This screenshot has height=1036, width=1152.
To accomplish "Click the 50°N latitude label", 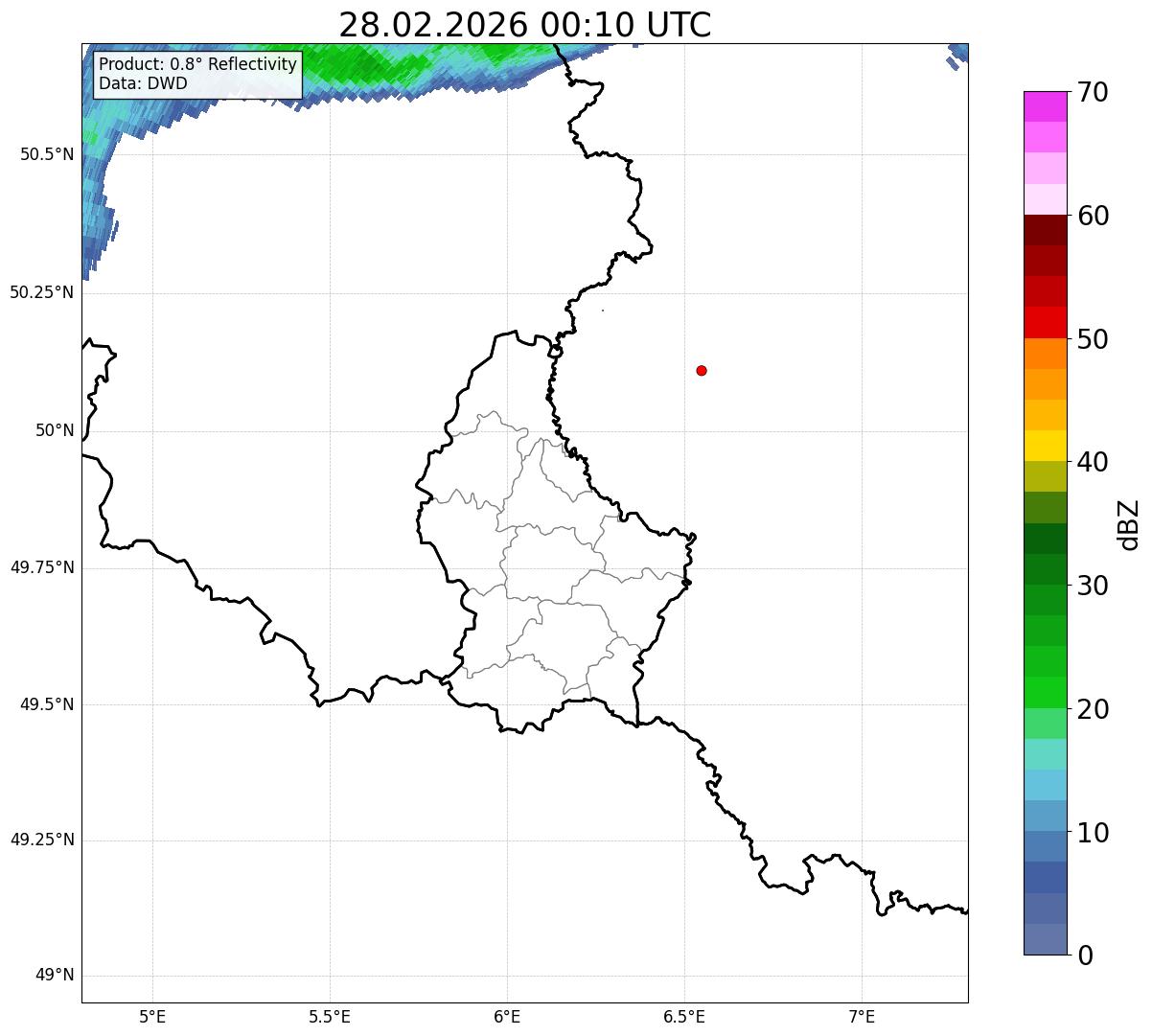I will (55, 430).
